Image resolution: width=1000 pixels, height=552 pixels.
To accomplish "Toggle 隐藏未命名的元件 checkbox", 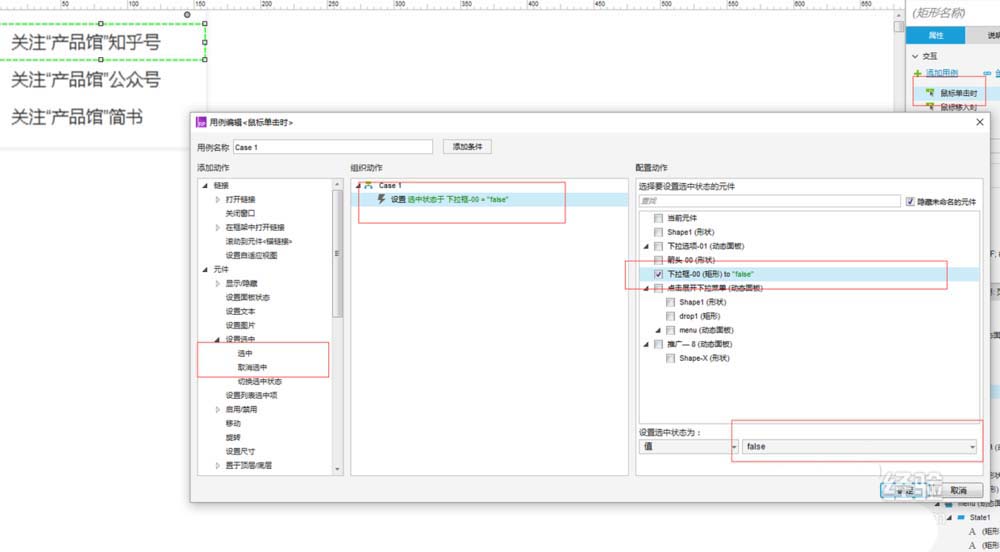I will [x=910, y=201].
